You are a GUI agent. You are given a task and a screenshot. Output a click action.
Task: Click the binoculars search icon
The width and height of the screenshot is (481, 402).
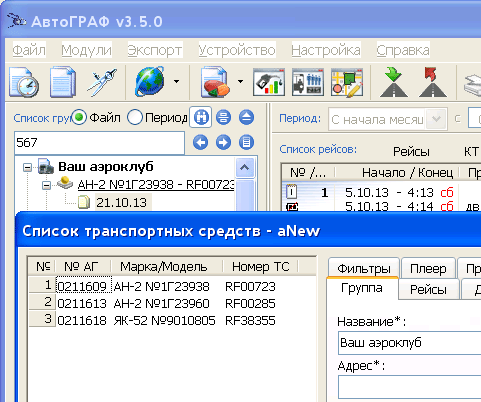(x=201, y=117)
